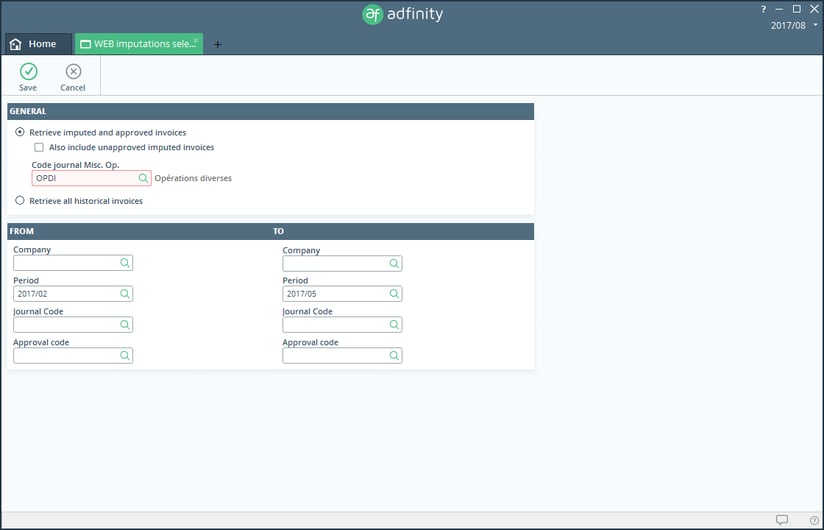Select Retrieve imputed and approved invoices
The height and width of the screenshot is (530, 824).
click(x=20, y=132)
